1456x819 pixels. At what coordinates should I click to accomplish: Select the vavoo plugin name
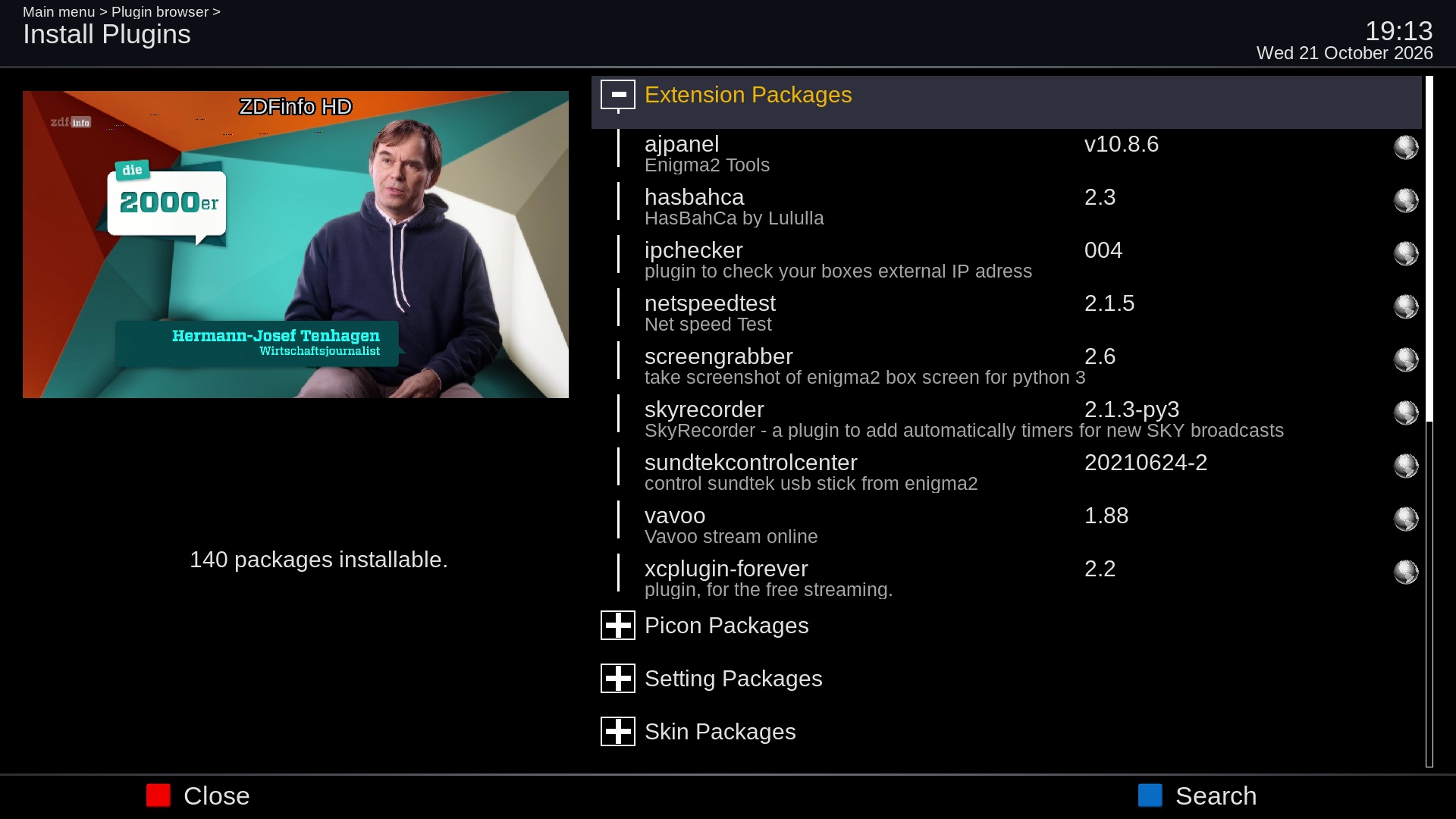point(675,516)
